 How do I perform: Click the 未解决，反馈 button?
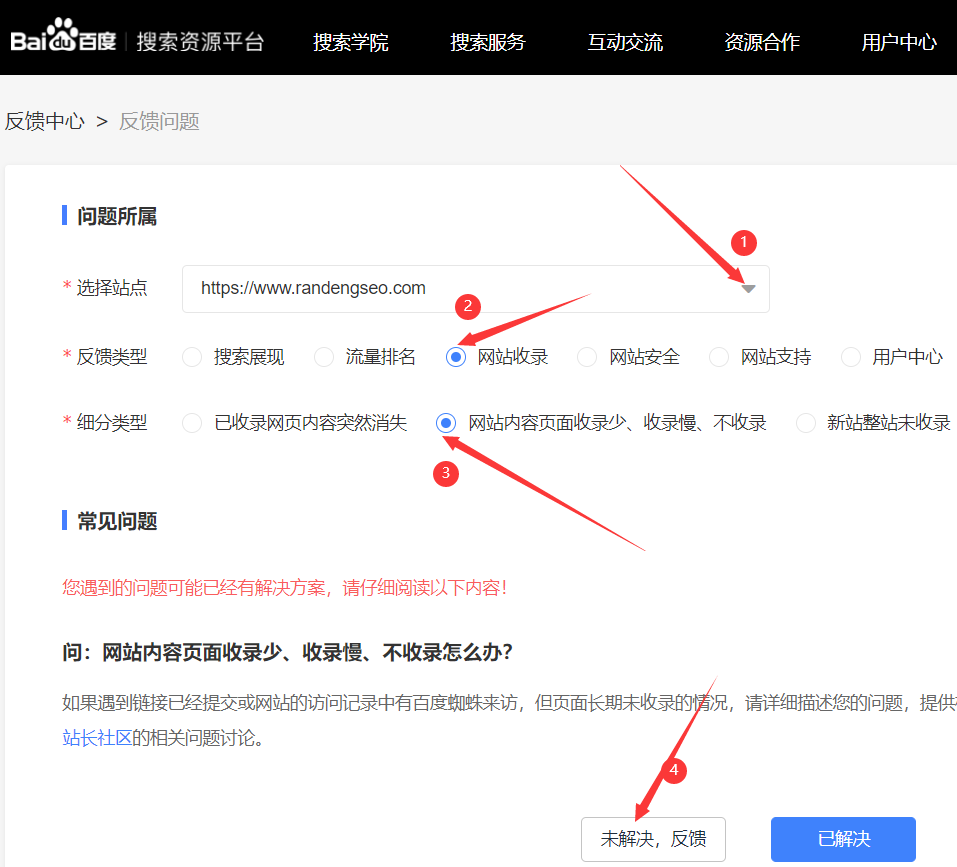point(653,839)
